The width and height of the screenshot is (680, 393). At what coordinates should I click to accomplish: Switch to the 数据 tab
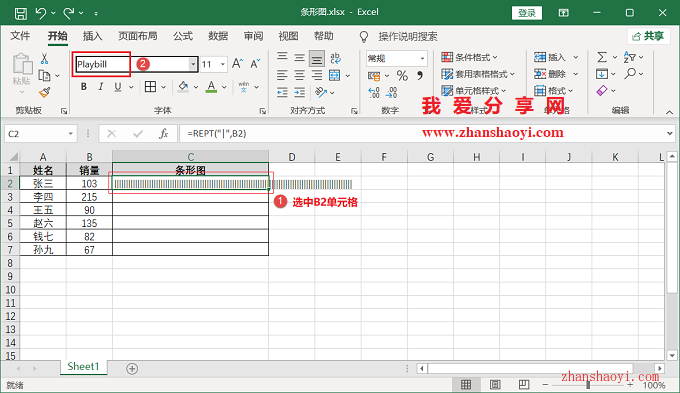[x=218, y=36]
